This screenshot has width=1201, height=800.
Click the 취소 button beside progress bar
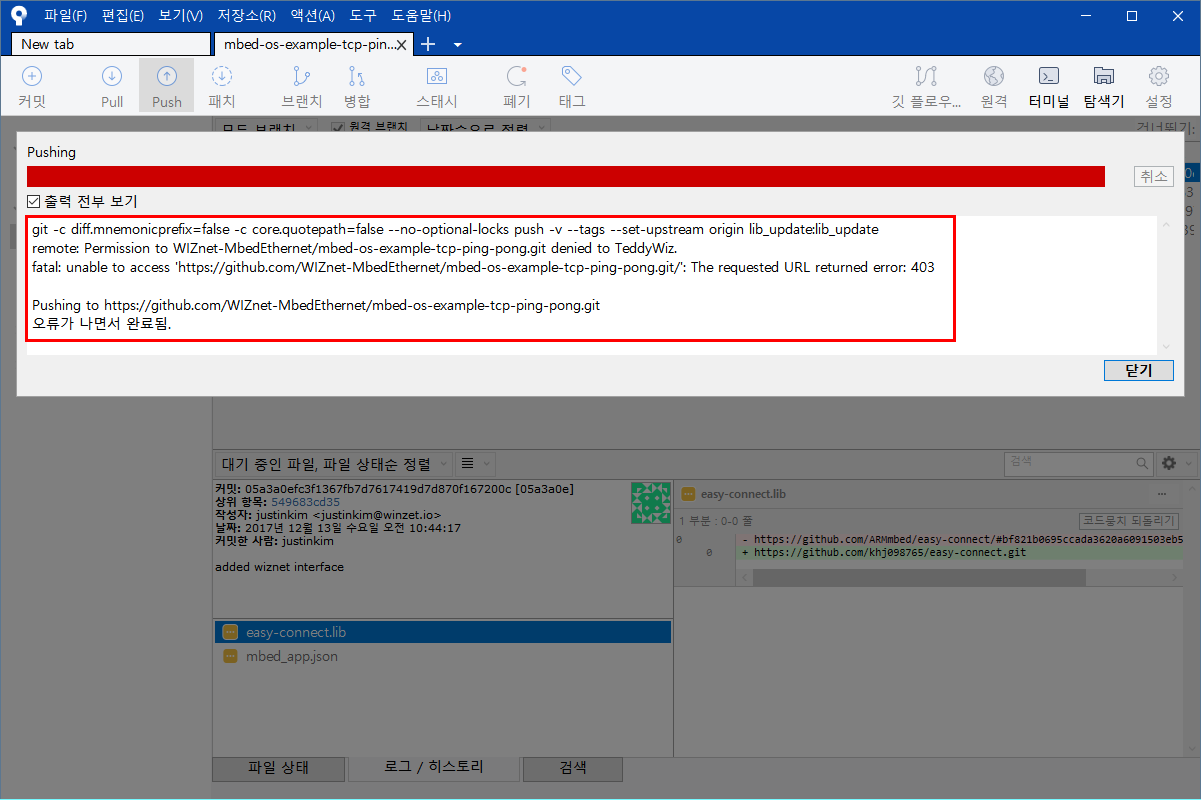[x=1153, y=176]
